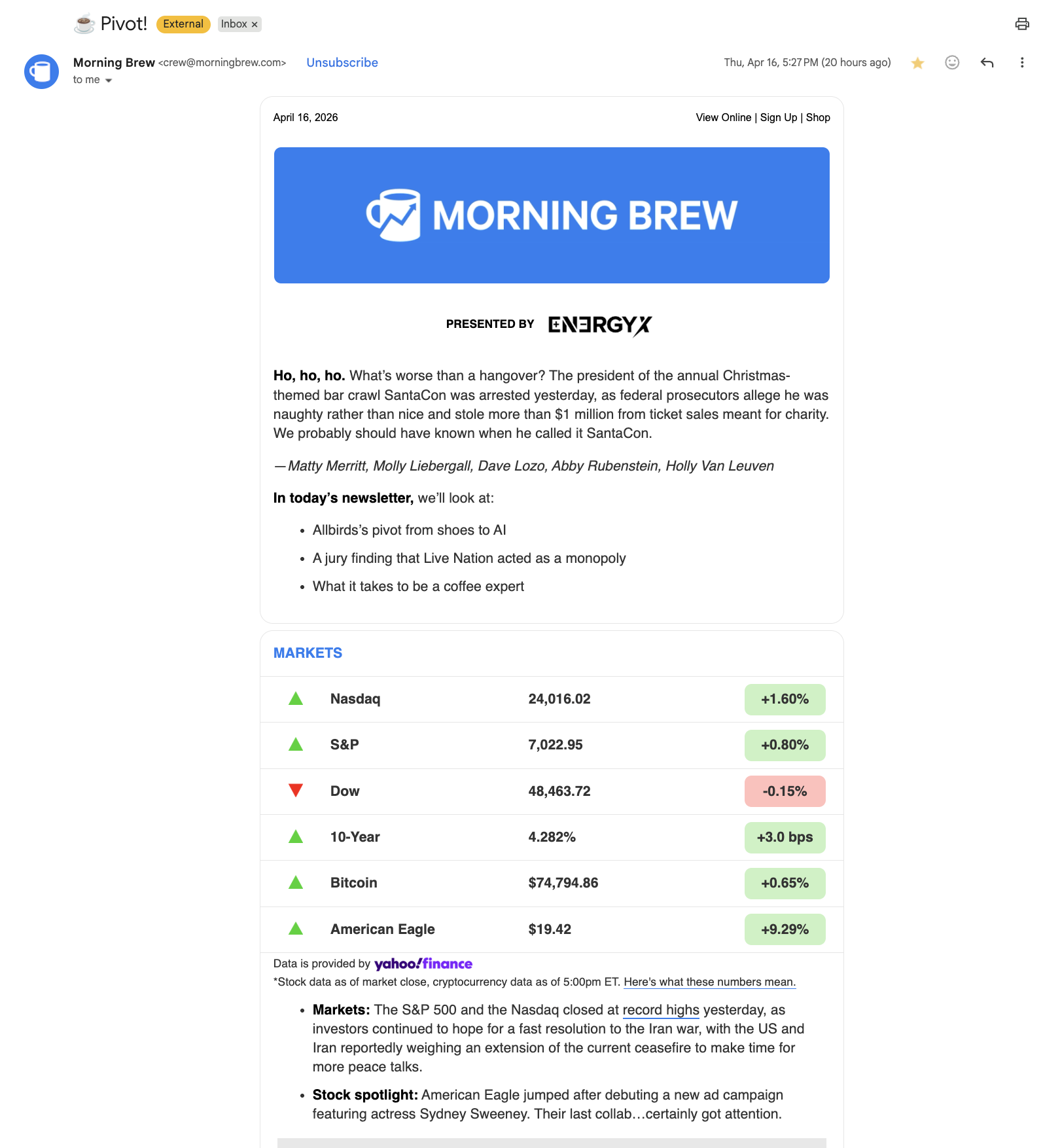Unstar the email using the yellow star
Image resolution: width=1043 pixels, height=1148 pixels.
click(x=917, y=63)
